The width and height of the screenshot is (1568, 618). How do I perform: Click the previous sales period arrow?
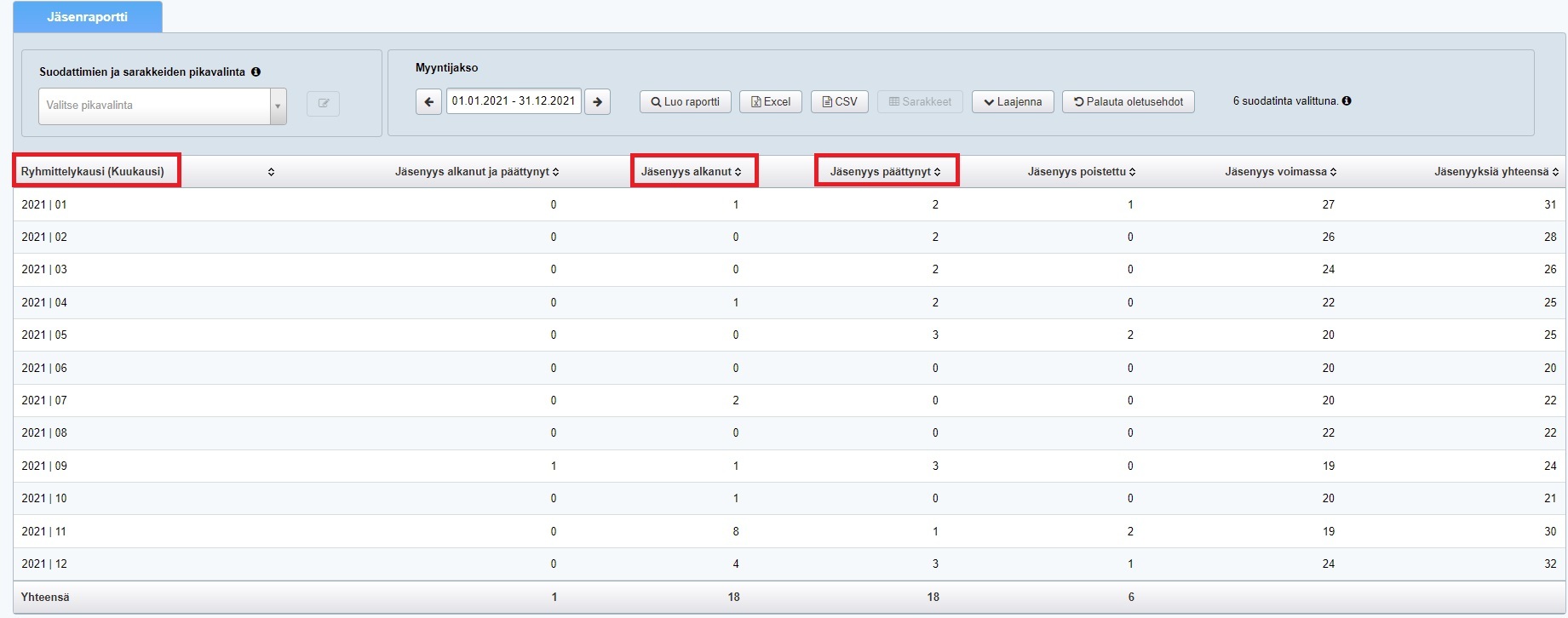pyautogui.click(x=428, y=102)
